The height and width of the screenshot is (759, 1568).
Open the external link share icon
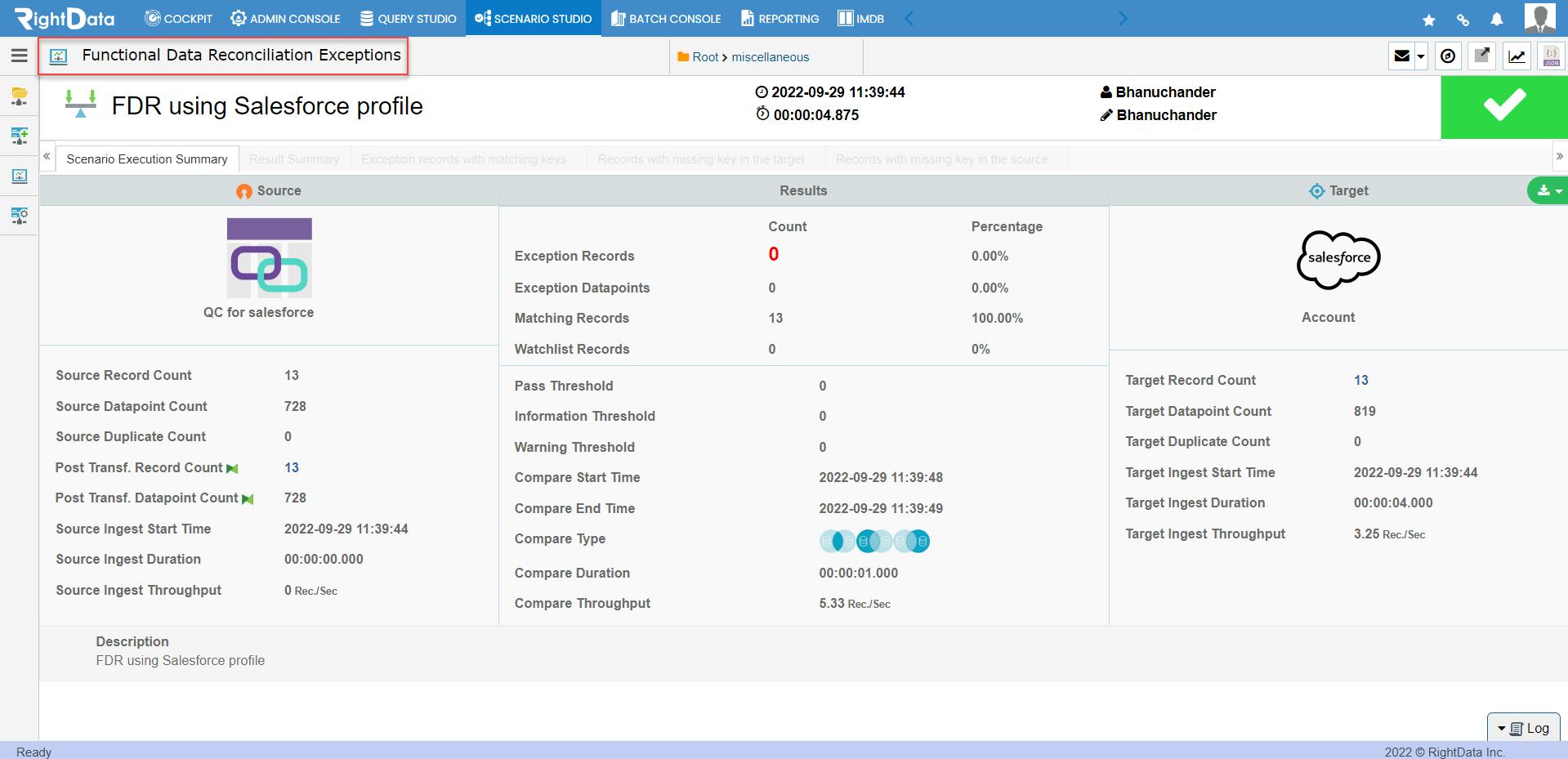1481,56
